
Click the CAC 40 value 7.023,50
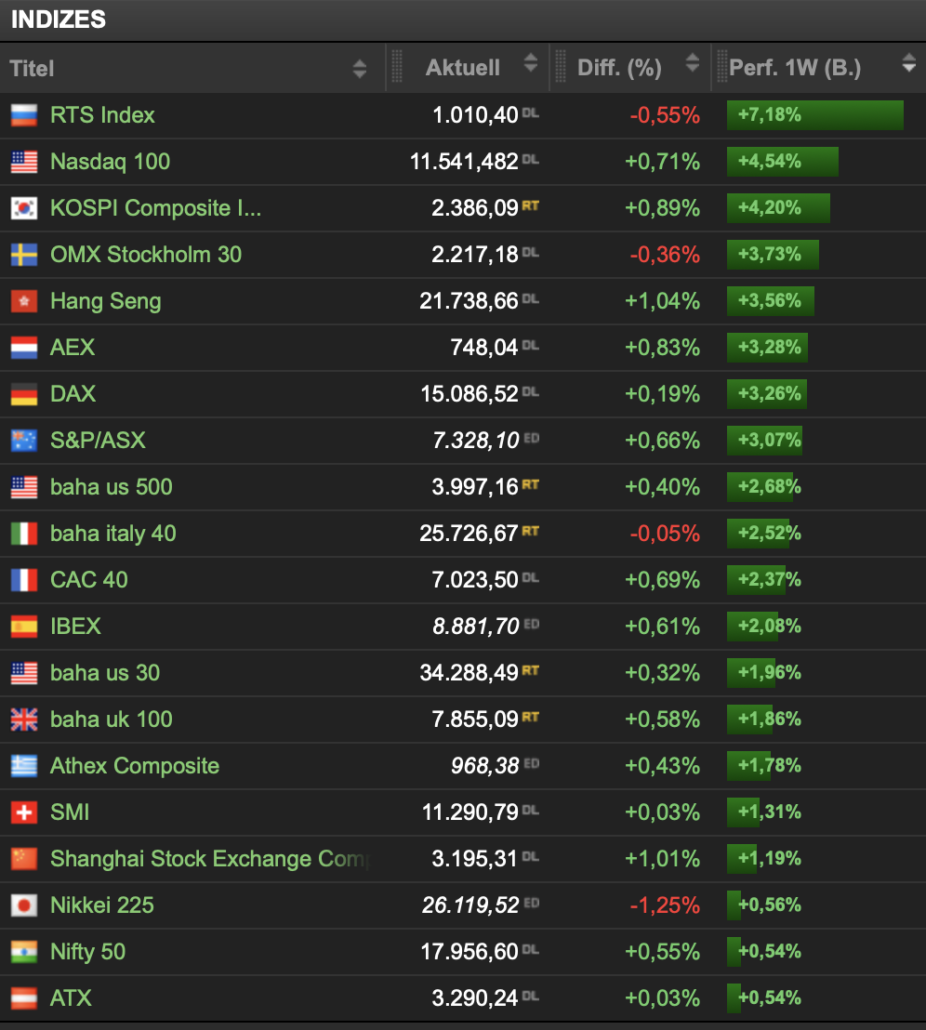pyautogui.click(x=475, y=580)
